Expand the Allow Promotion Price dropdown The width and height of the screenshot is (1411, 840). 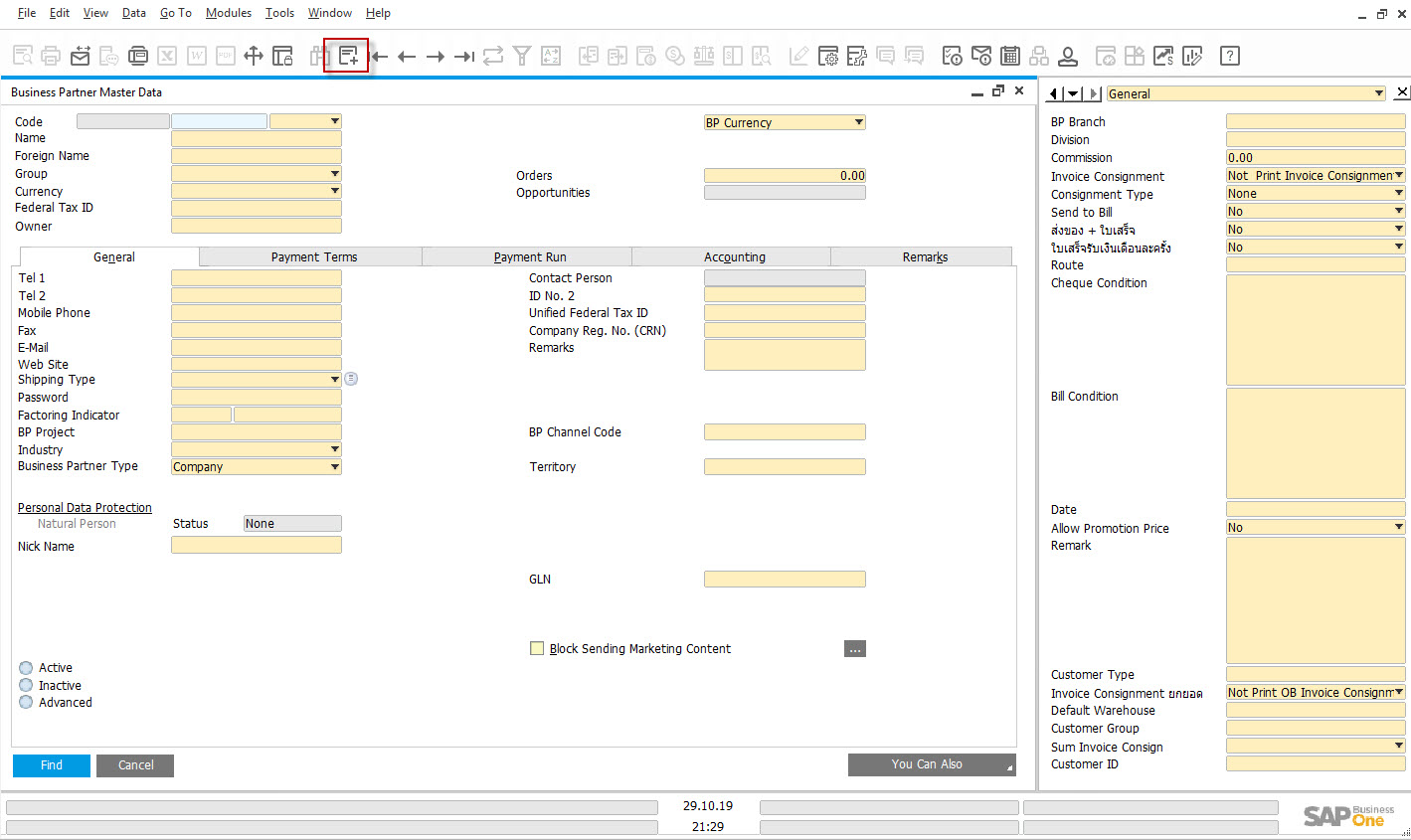[x=1316, y=527]
